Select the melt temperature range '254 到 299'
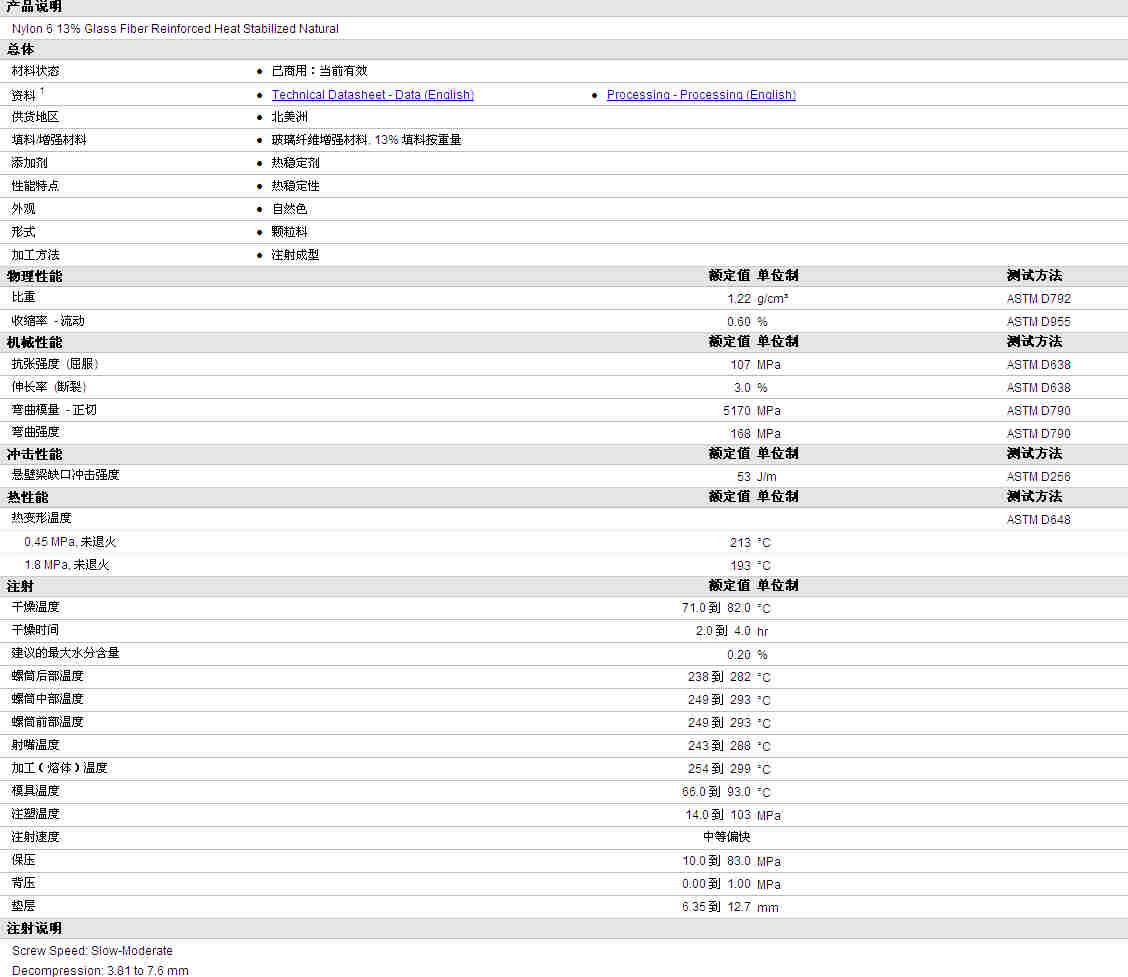Image resolution: width=1128 pixels, height=977 pixels. click(719, 769)
